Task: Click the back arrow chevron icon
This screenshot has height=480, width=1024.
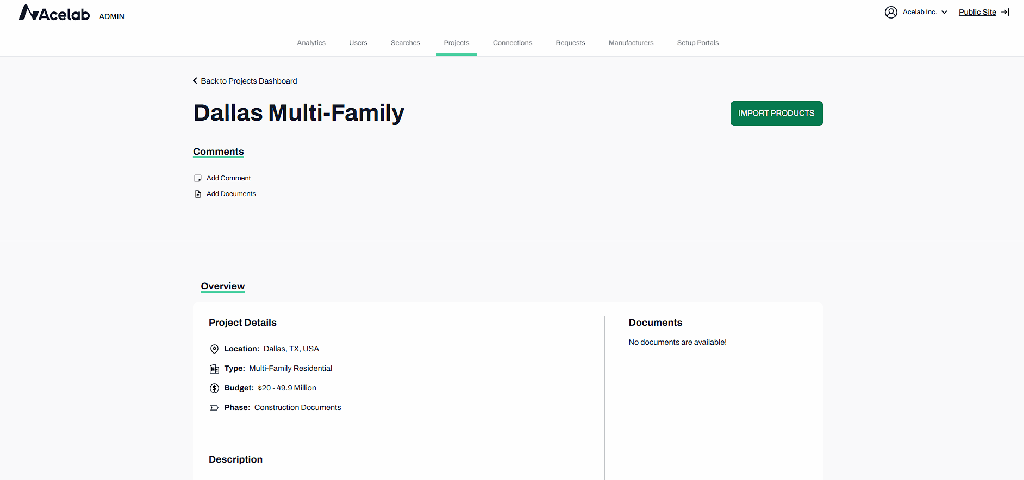Action: click(196, 81)
